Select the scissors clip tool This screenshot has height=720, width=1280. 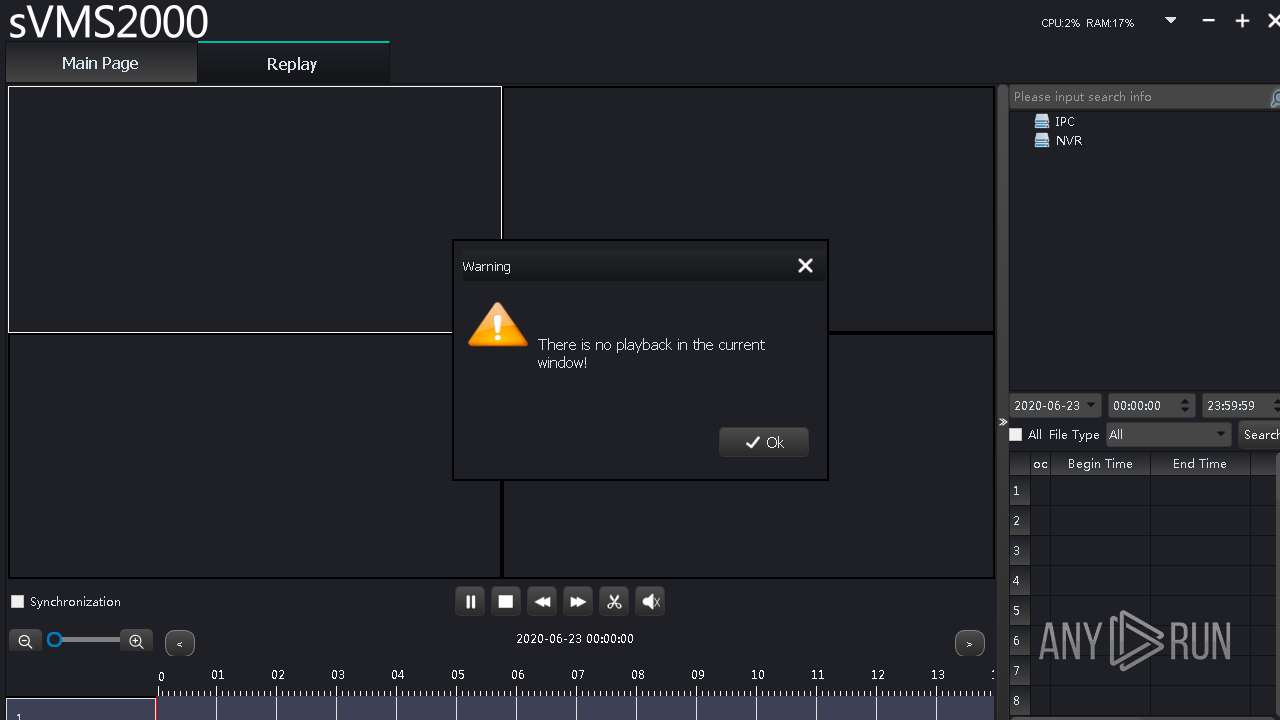tap(614, 601)
